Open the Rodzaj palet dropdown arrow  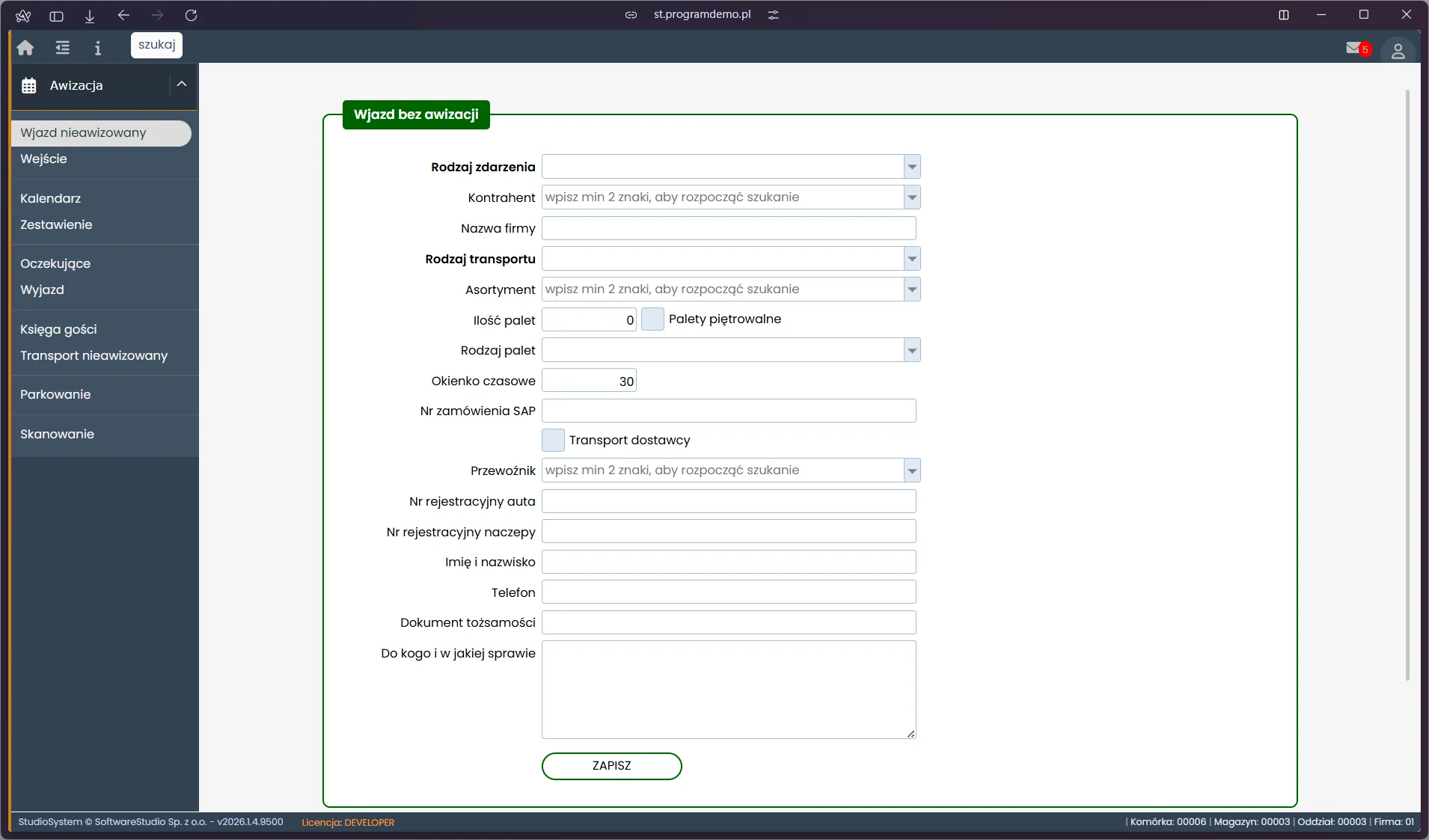tap(912, 350)
